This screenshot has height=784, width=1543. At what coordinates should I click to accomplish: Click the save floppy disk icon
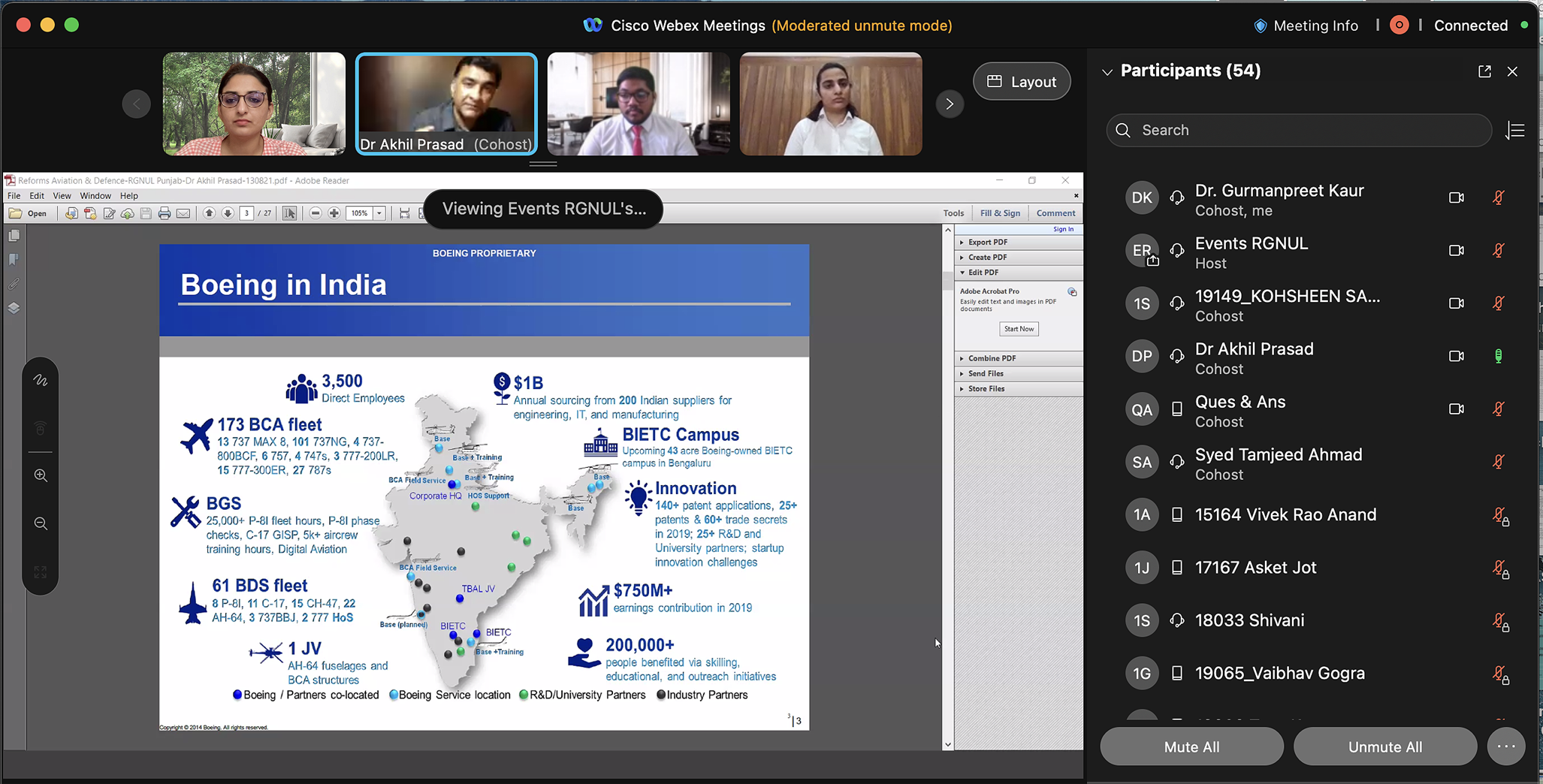(x=146, y=213)
